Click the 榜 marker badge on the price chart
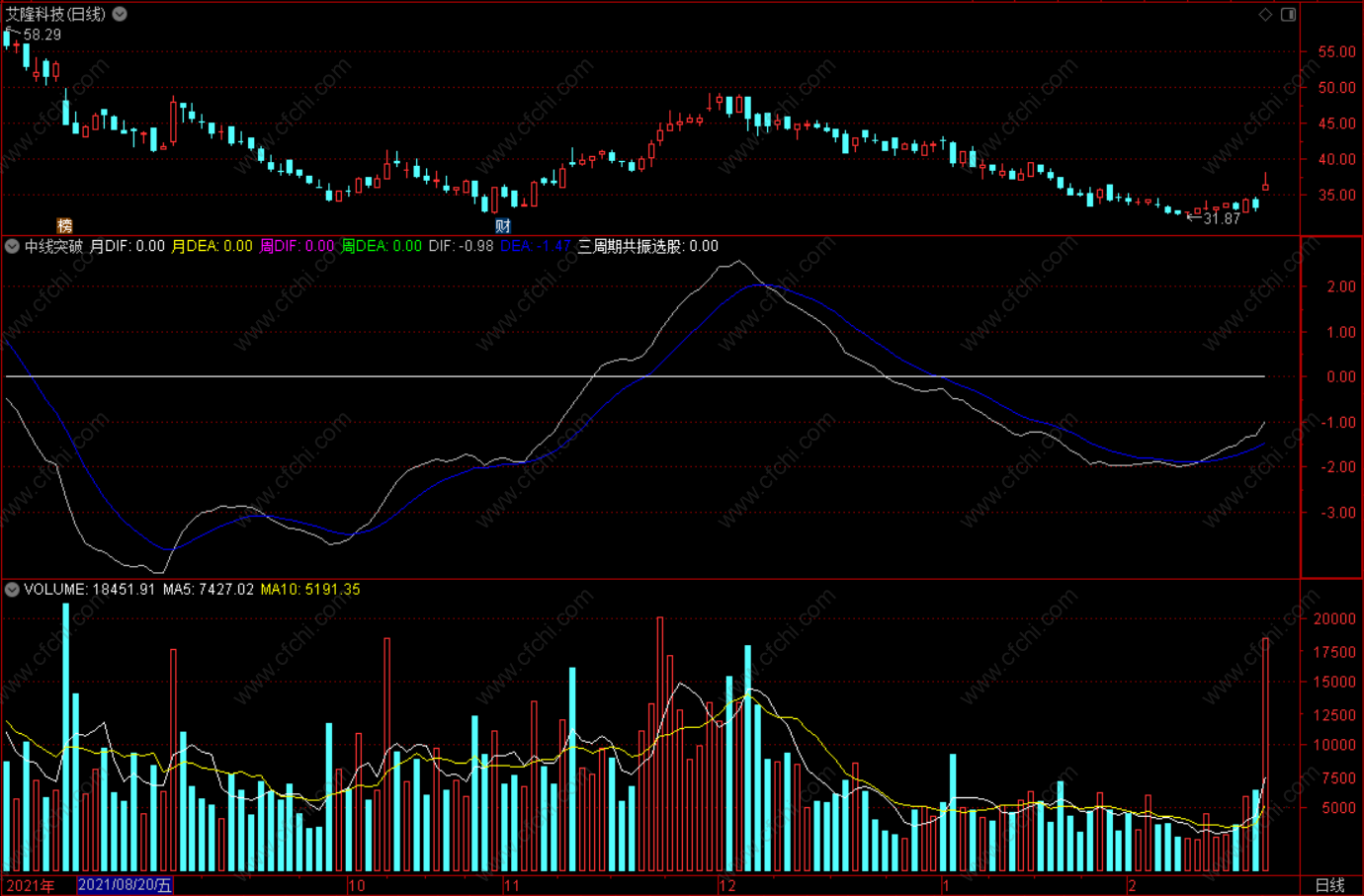 pos(64,225)
